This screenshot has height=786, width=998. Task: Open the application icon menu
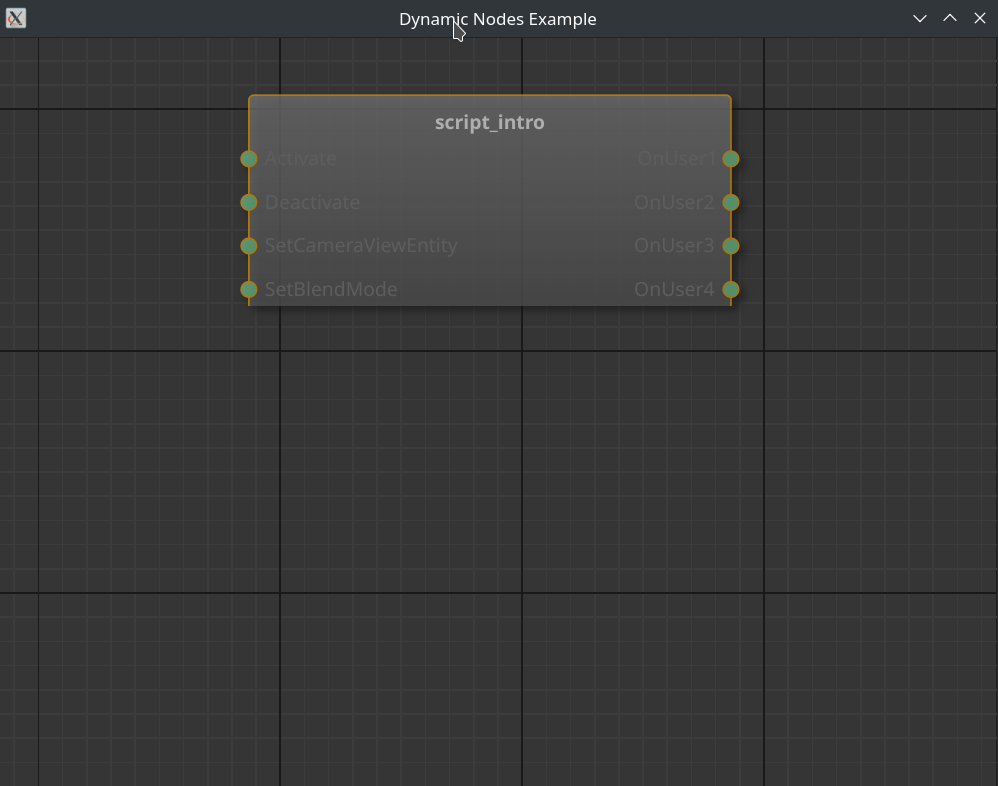pos(16,18)
